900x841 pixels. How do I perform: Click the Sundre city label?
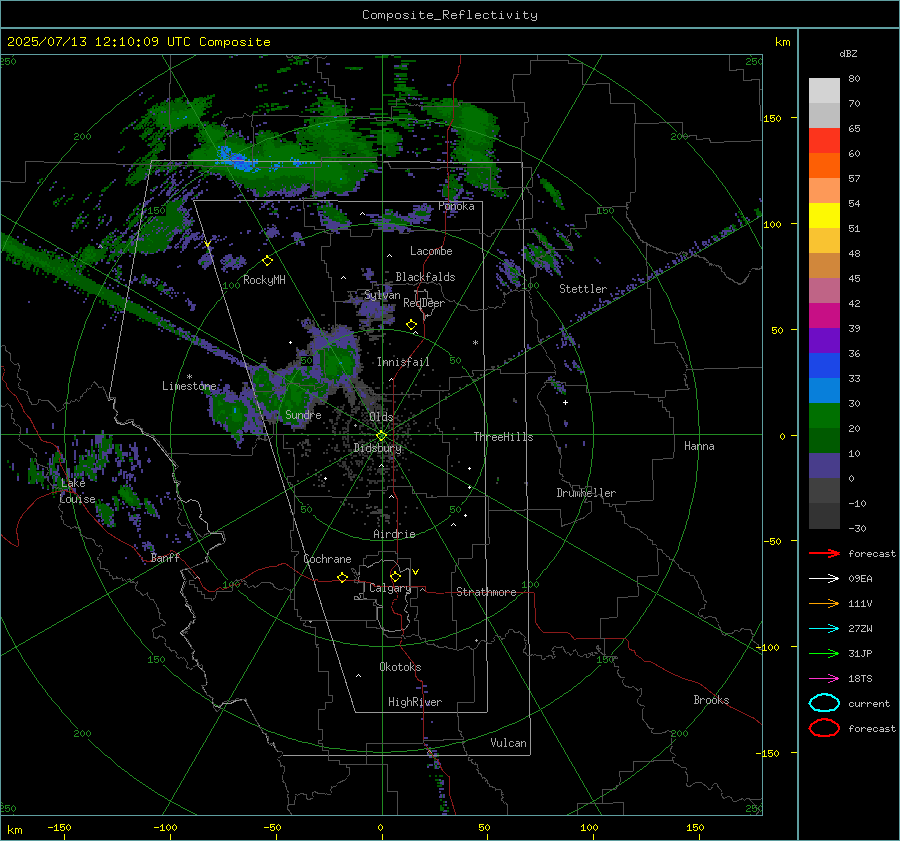pyautogui.click(x=303, y=414)
